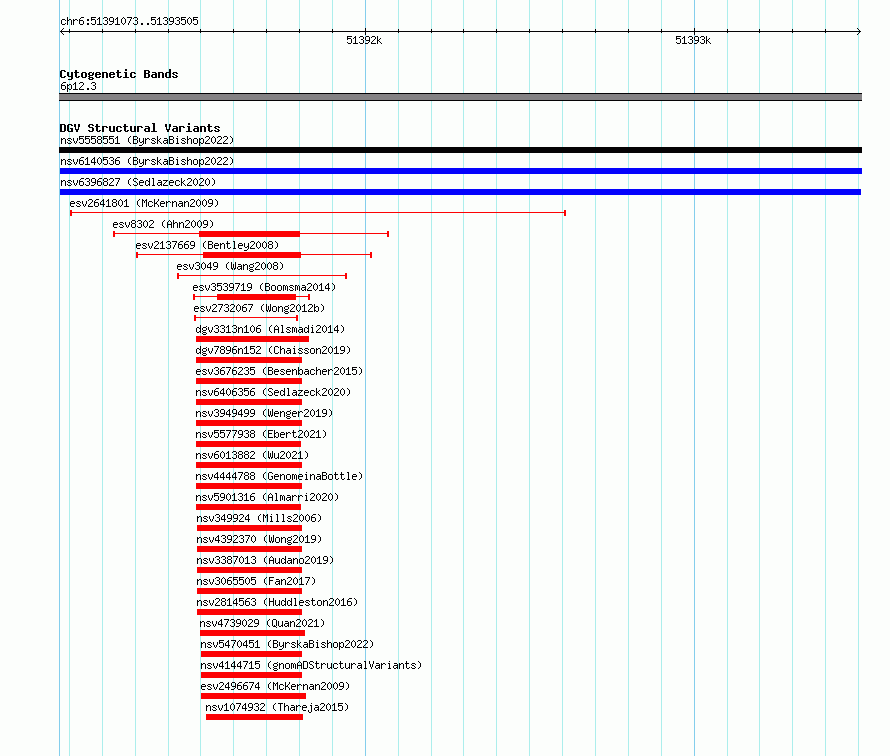Click nsv5901316 (Almarri2020) label
The image size is (890, 756).
[267, 497]
